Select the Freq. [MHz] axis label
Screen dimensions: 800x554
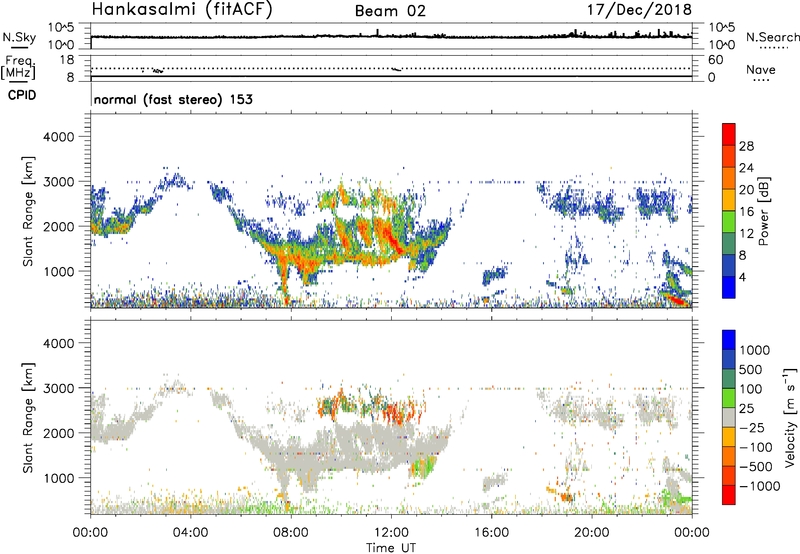click(x=19, y=67)
